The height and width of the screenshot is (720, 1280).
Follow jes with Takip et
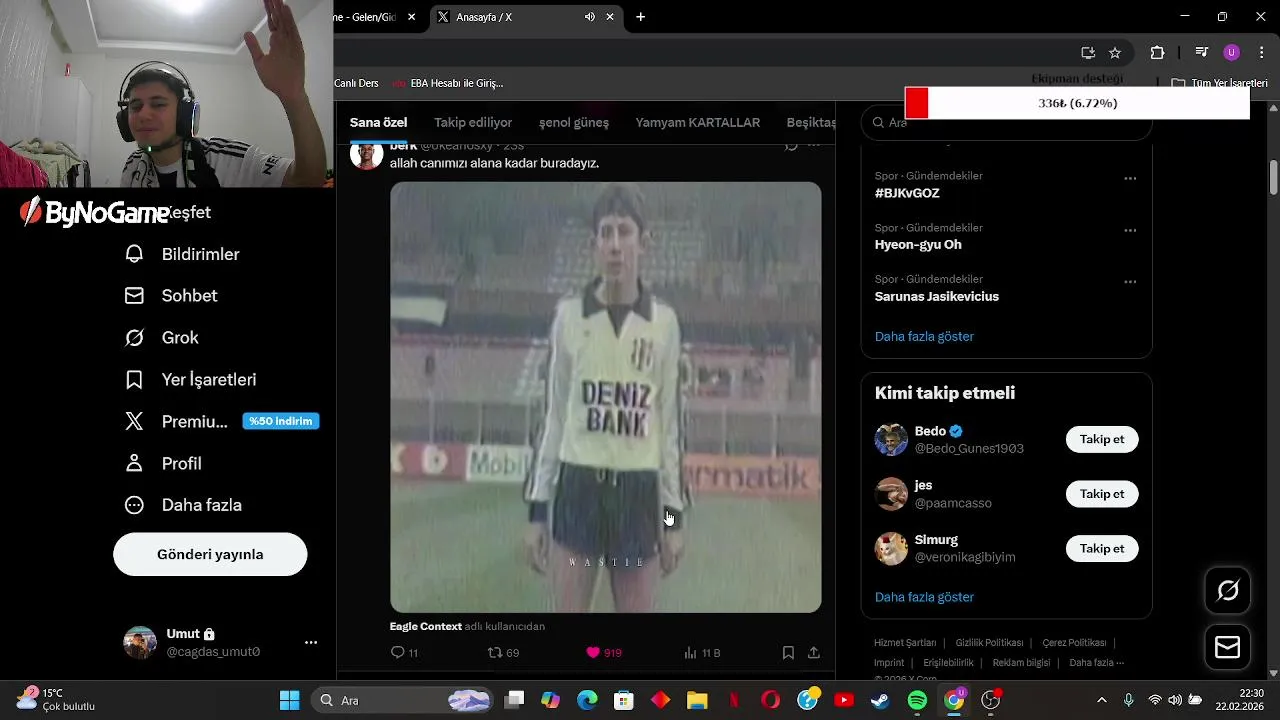pos(1102,494)
